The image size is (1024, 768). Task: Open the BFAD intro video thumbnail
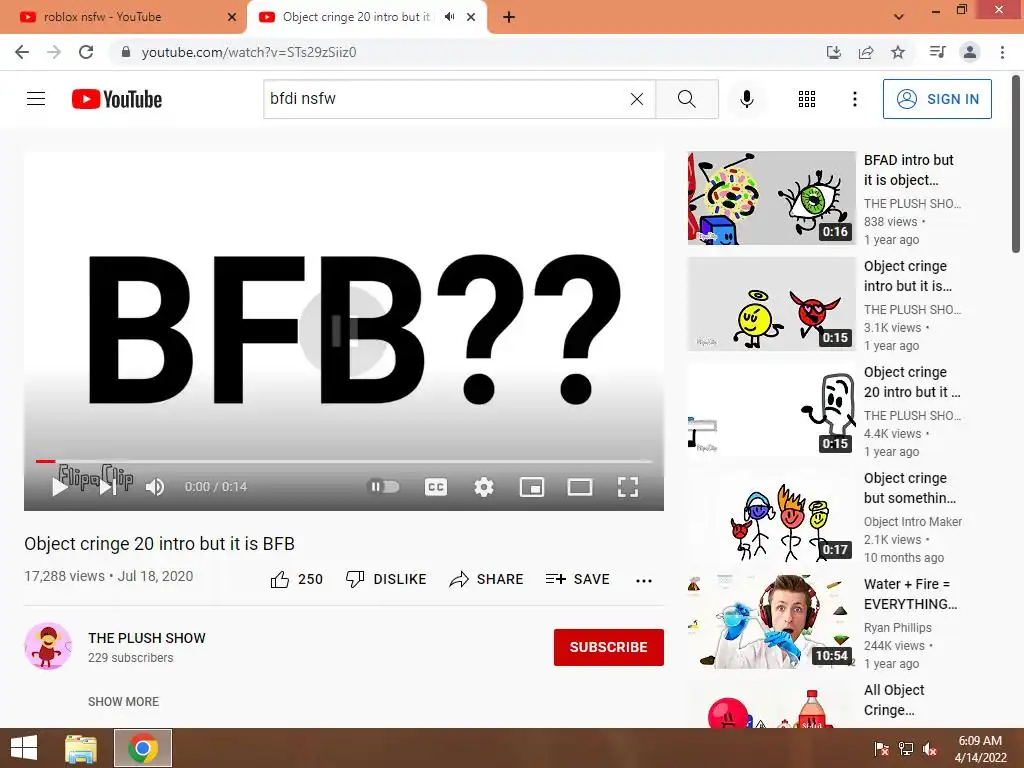coord(771,198)
